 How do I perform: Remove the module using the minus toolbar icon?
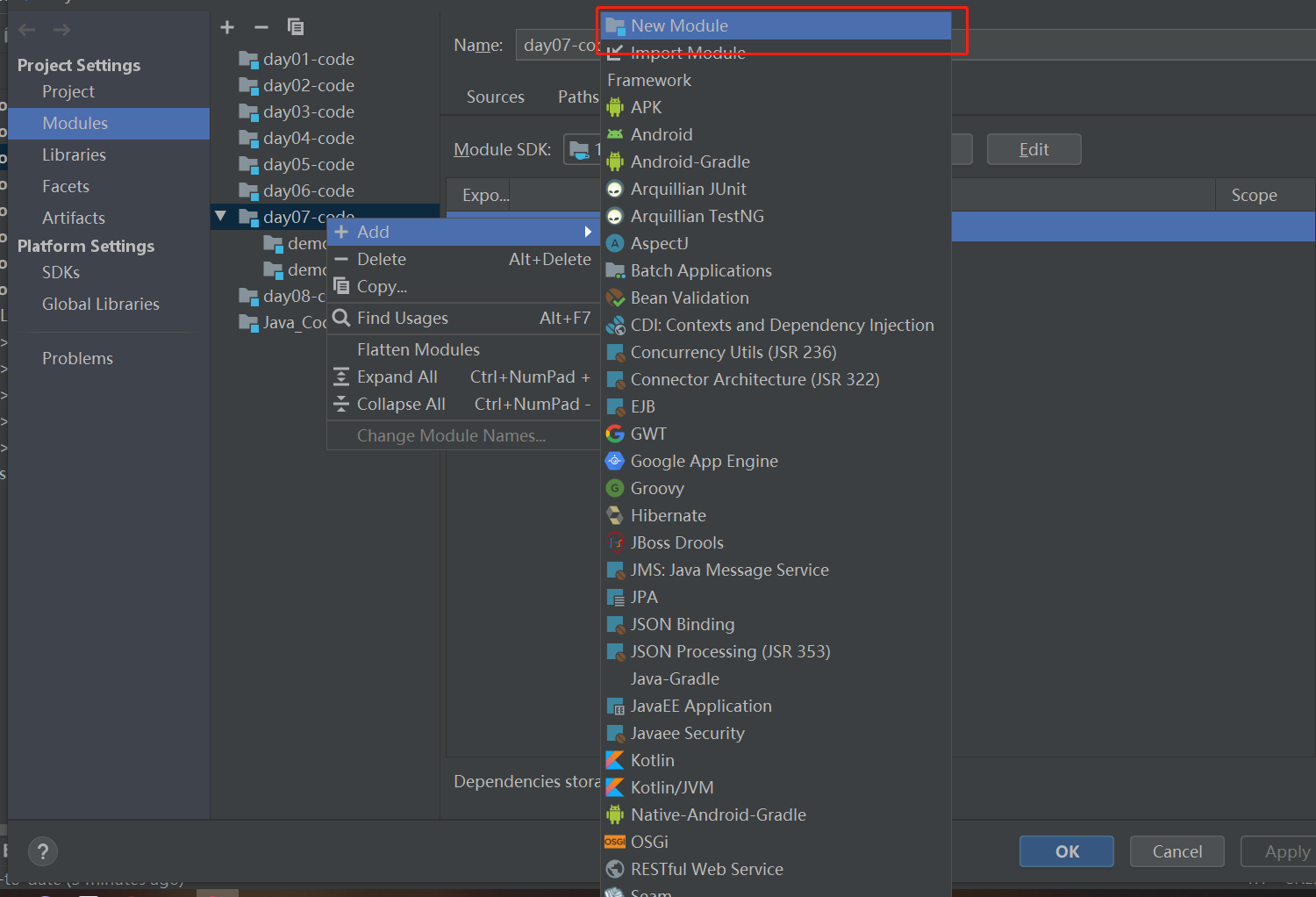pyautogui.click(x=261, y=27)
